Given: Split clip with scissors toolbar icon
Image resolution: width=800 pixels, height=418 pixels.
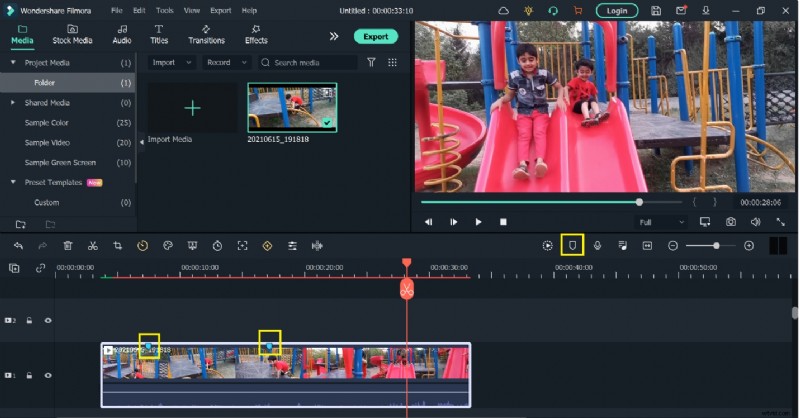Looking at the screenshot, I should pyautogui.click(x=92, y=246).
